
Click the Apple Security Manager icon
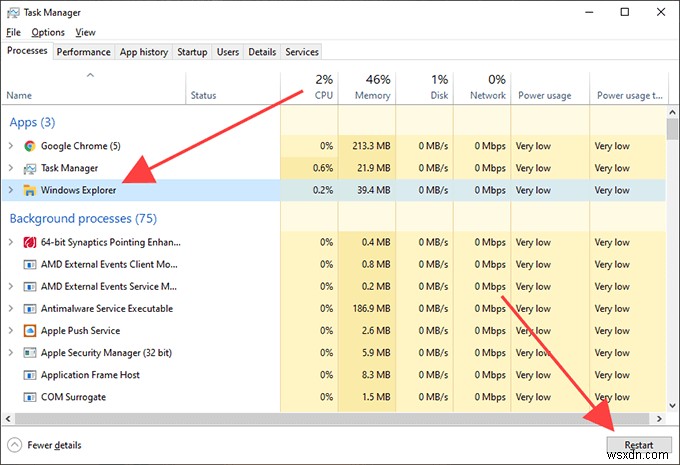pyautogui.click(x=29, y=353)
